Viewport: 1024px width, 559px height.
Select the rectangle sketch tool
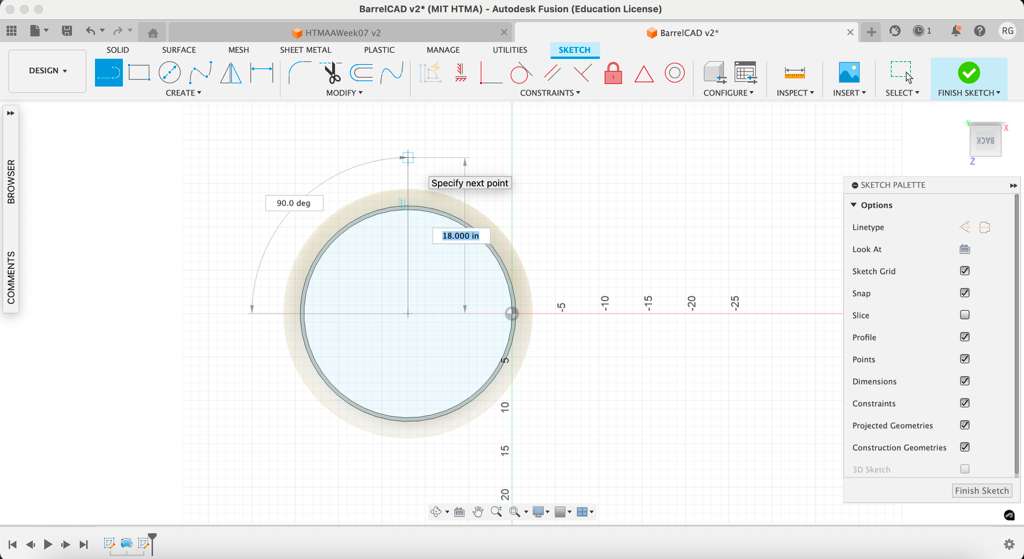tap(139, 72)
